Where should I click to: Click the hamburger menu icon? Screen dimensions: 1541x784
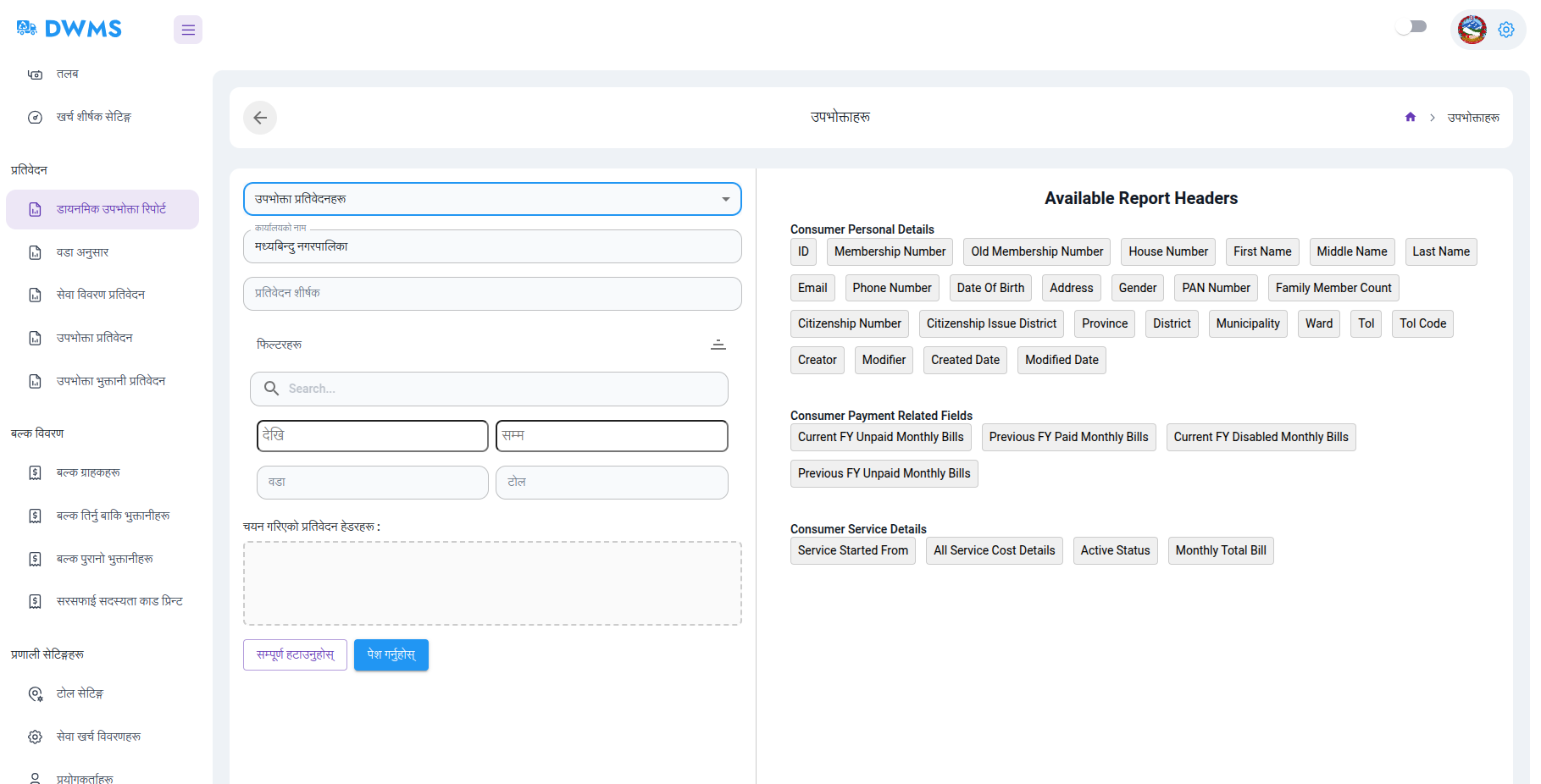click(x=188, y=30)
